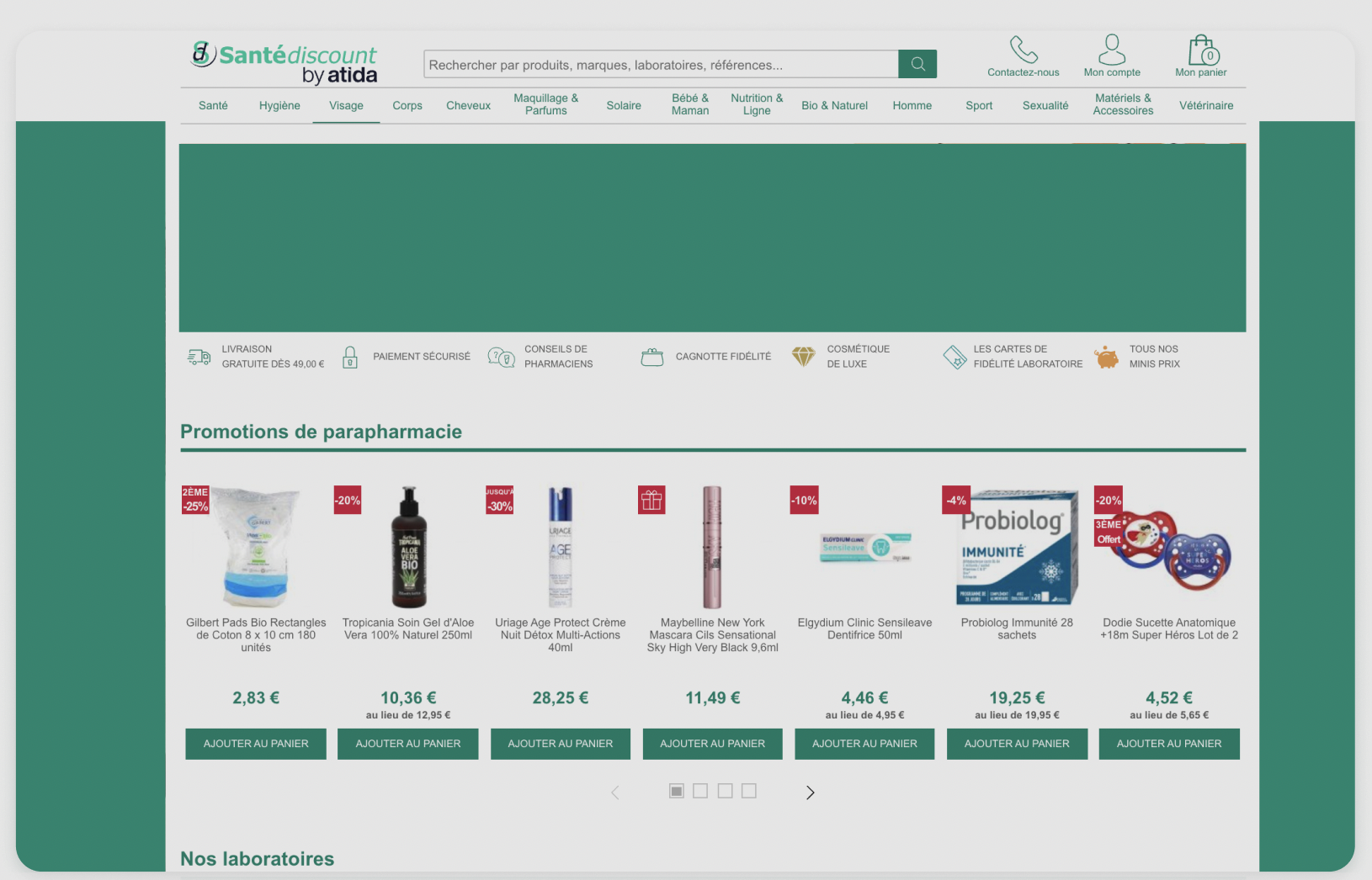Add Dodie Sucette to cart
This screenshot has height=880, width=1372.
click(1169, 744)
